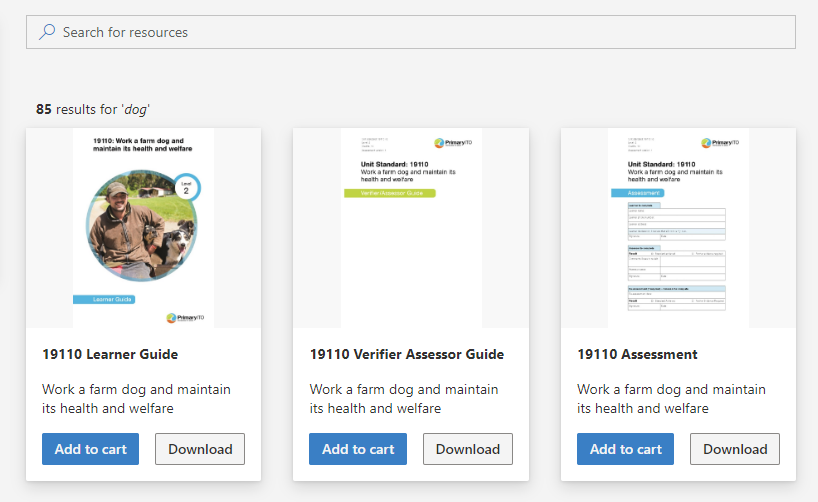The height and width of the screenshot is (502, 818).
Task: Open the Learner Guide cover thumbnail
Action: 143,228
